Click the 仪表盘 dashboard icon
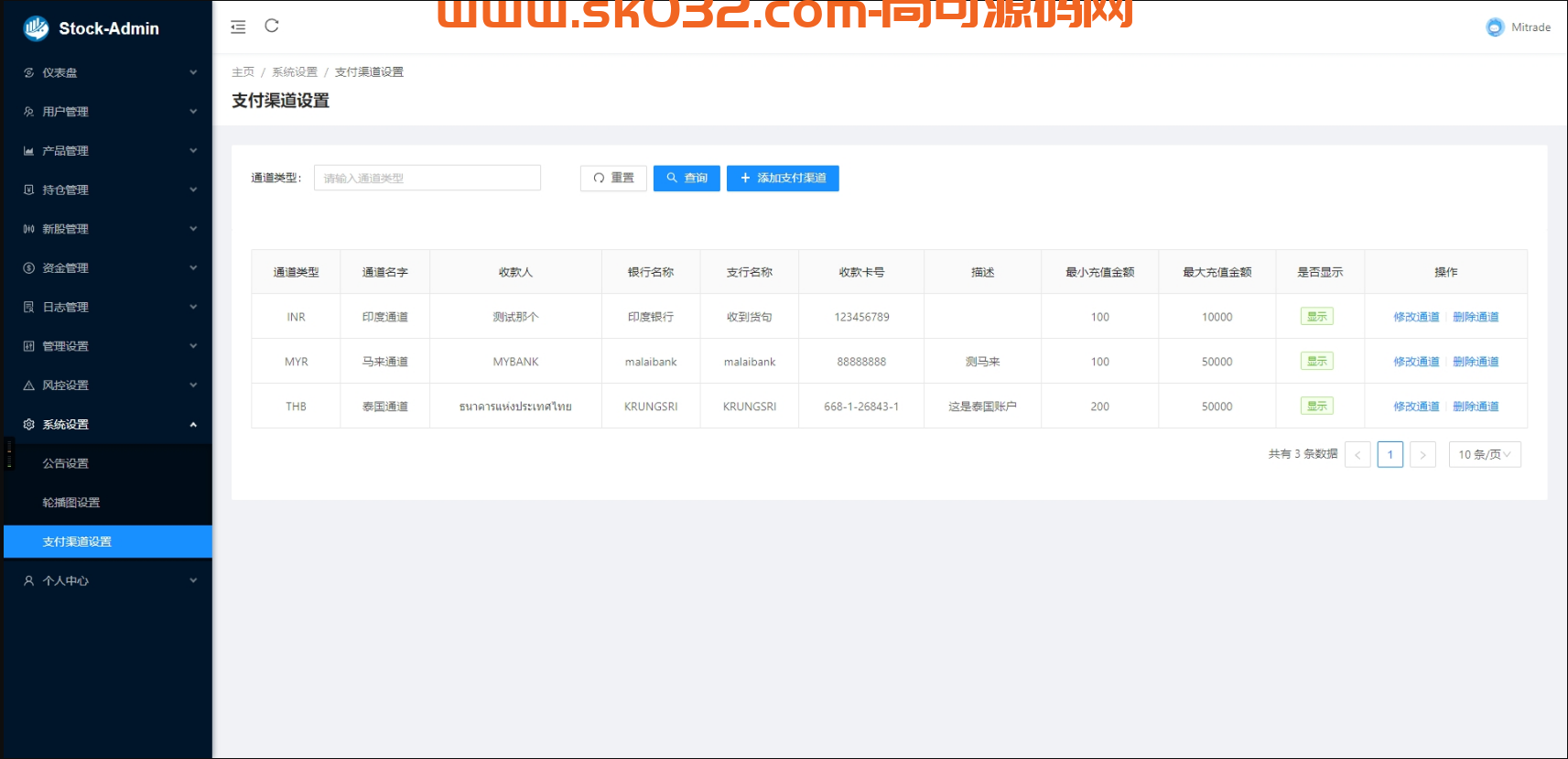 (29, 72)
